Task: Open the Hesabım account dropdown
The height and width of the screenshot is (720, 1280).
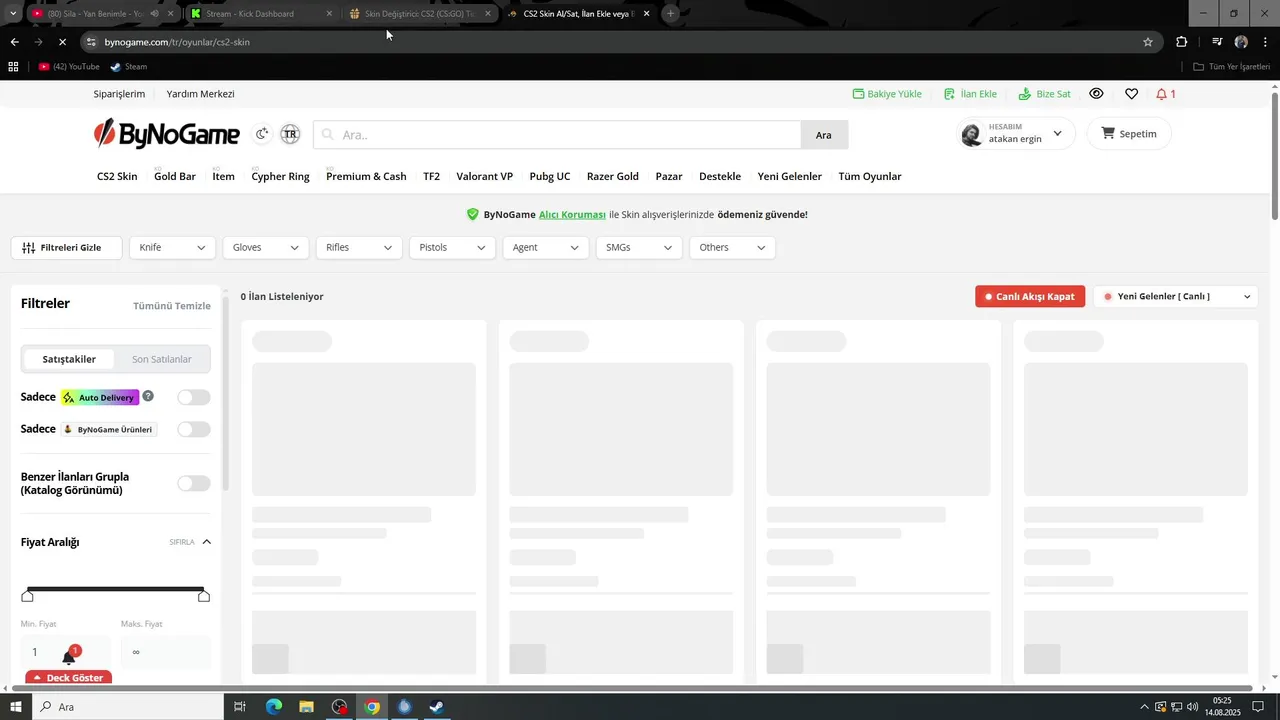Action: click(1015, 133)
